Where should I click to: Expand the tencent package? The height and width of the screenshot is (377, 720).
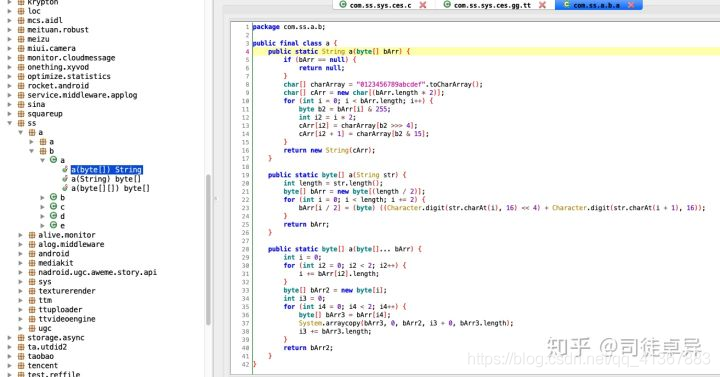(x=10, y=366)
